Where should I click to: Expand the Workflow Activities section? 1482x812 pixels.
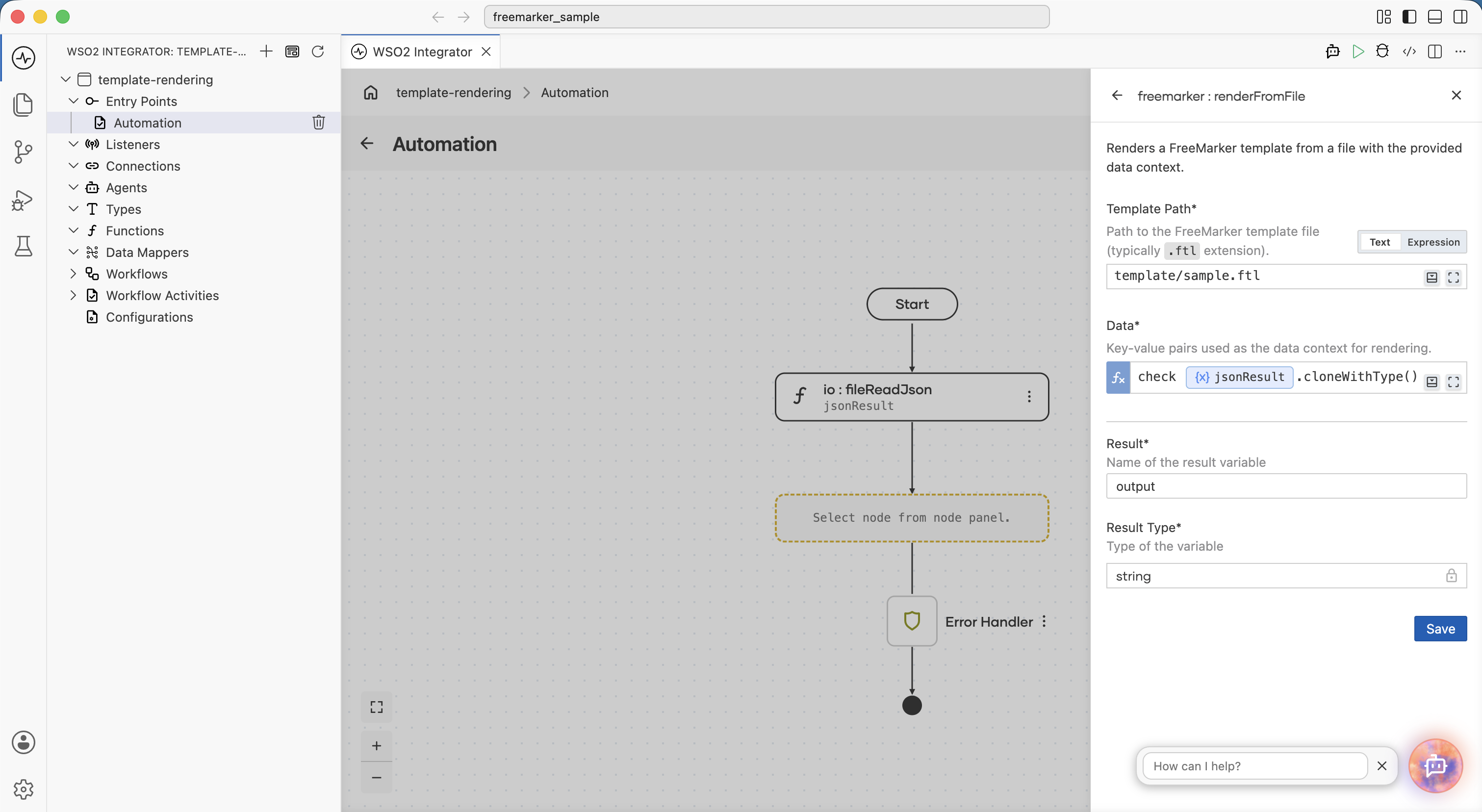pos(74,296)
